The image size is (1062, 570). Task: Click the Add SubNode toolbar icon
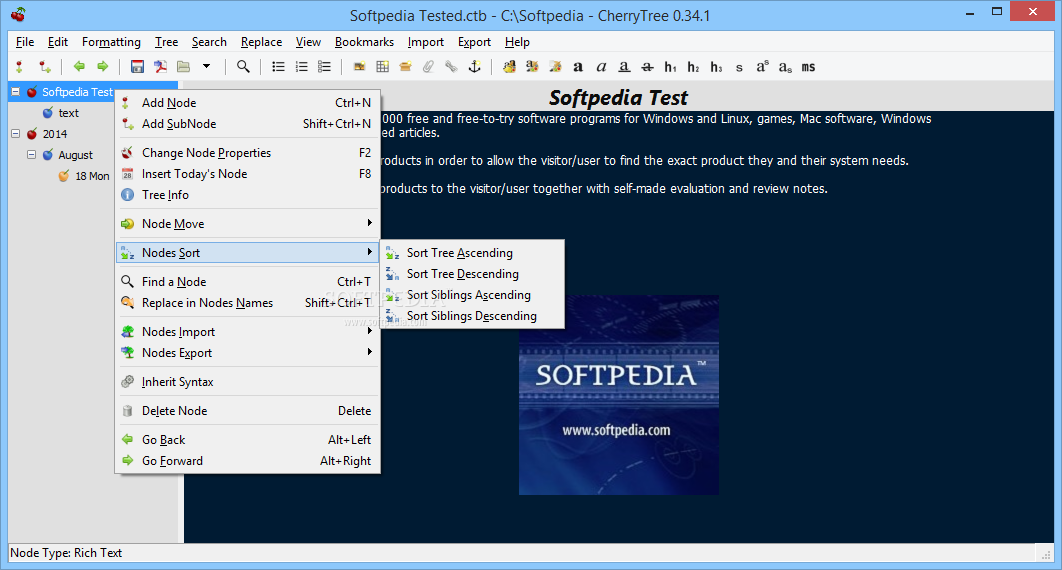[45, 66]
